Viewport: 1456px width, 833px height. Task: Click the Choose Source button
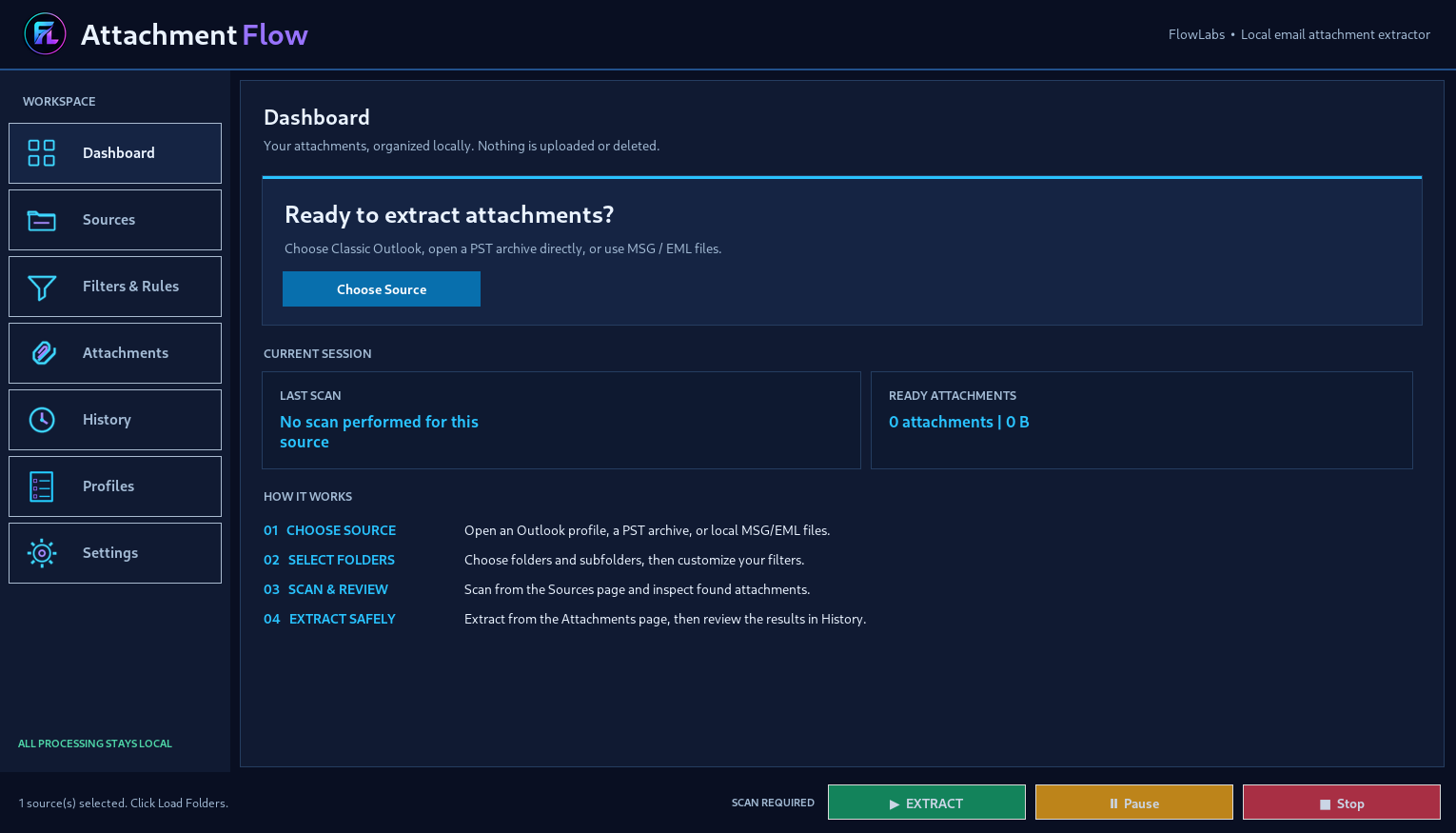point(382,289)
